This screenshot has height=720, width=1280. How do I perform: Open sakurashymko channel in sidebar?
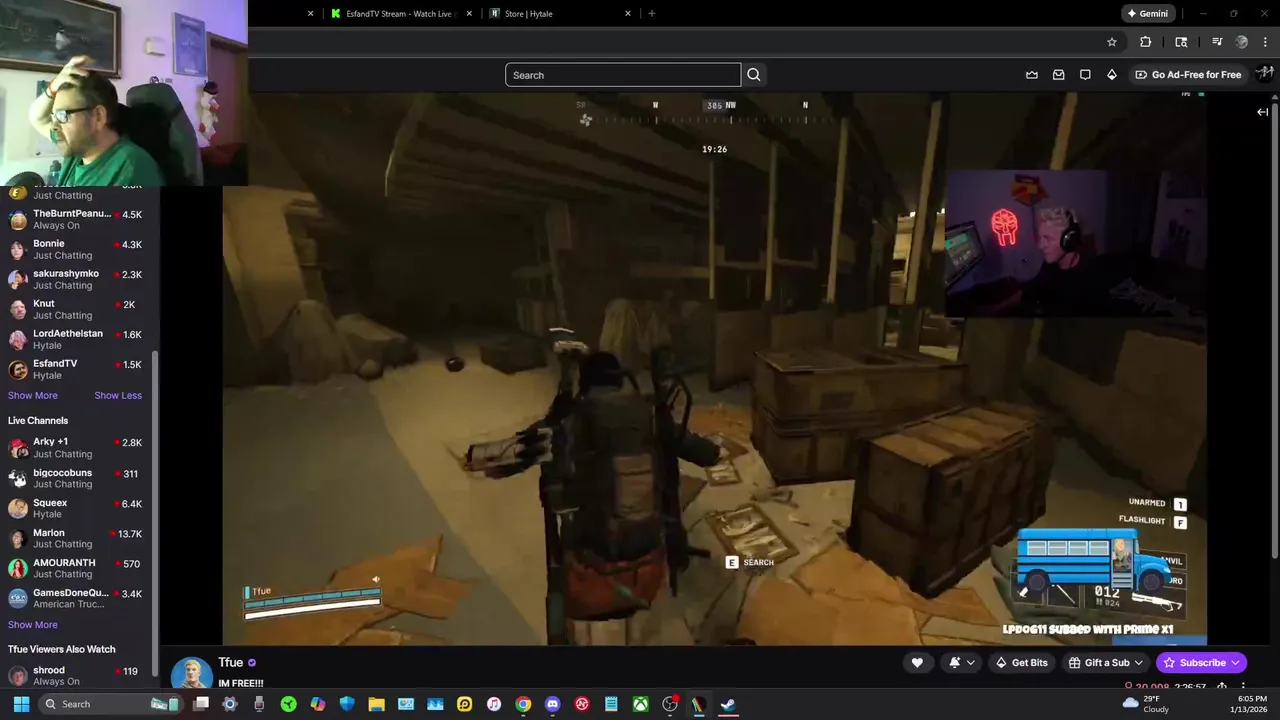[x=78, y=279]
